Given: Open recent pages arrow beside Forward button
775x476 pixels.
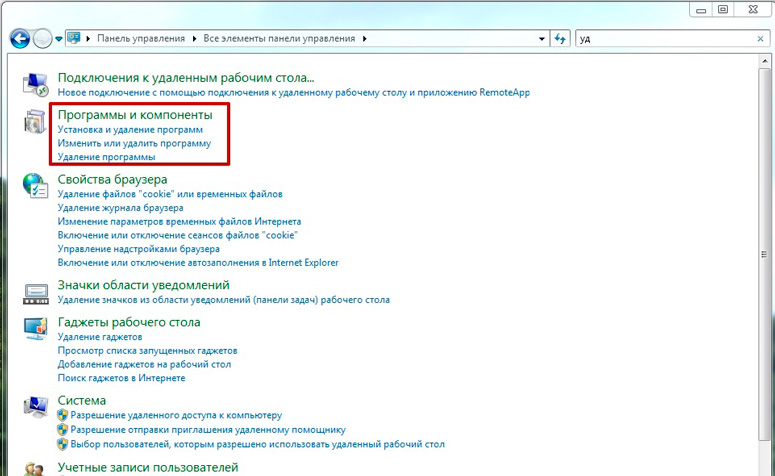Looking at the screenshot, I should point(59,39).
